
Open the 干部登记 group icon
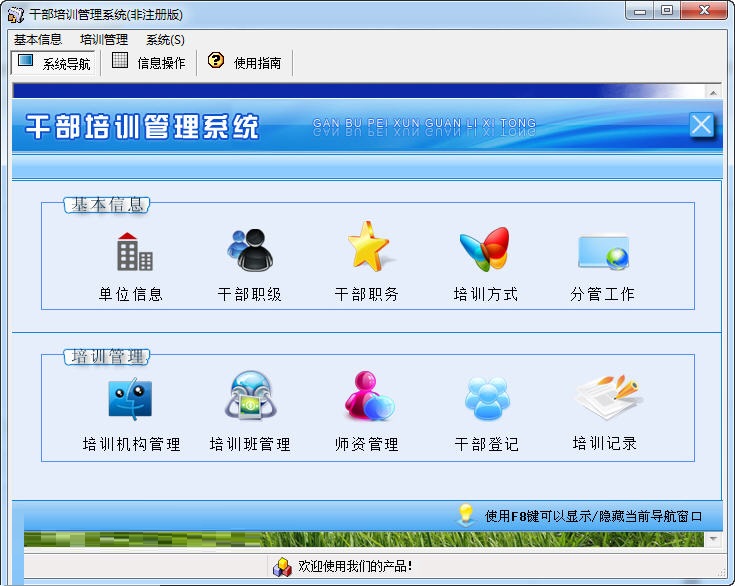[487, 398]
